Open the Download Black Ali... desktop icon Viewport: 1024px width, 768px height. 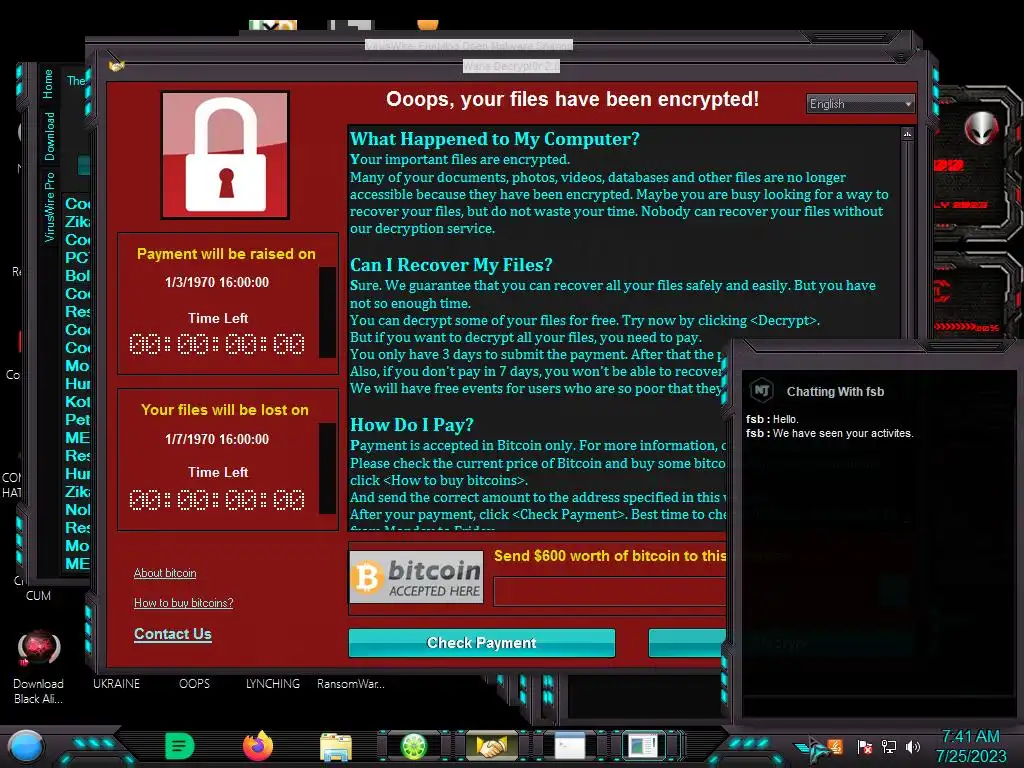(x=39, y=667)
